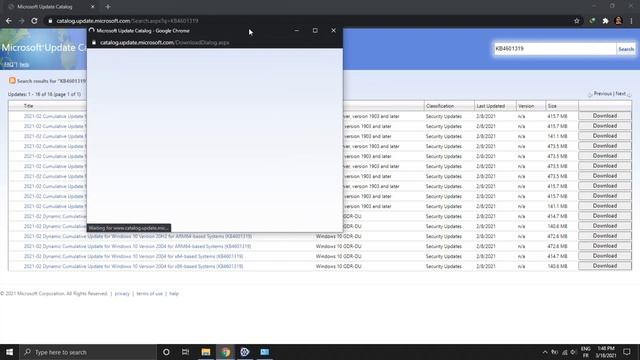Open the volume icon in system tray

click(573, 352)
